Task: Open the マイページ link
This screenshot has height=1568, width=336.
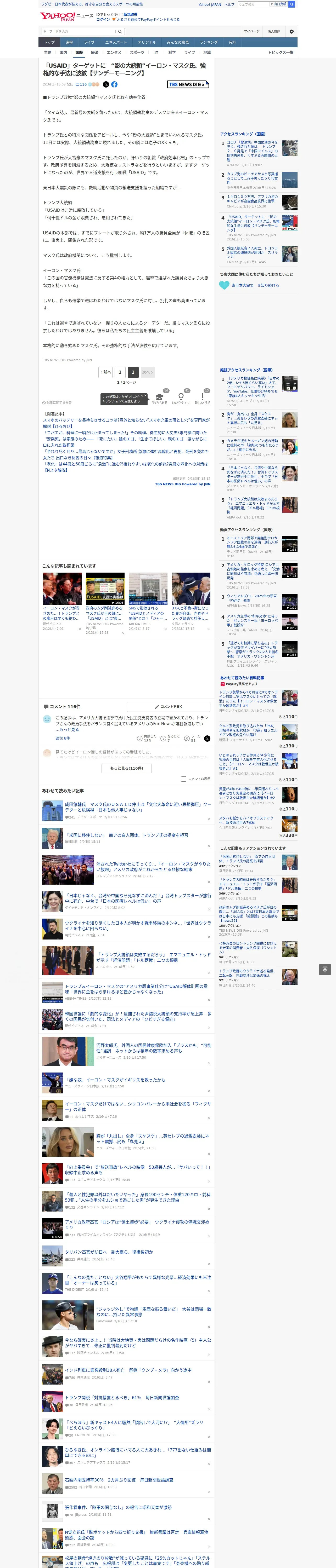Action: pos(252,32)
